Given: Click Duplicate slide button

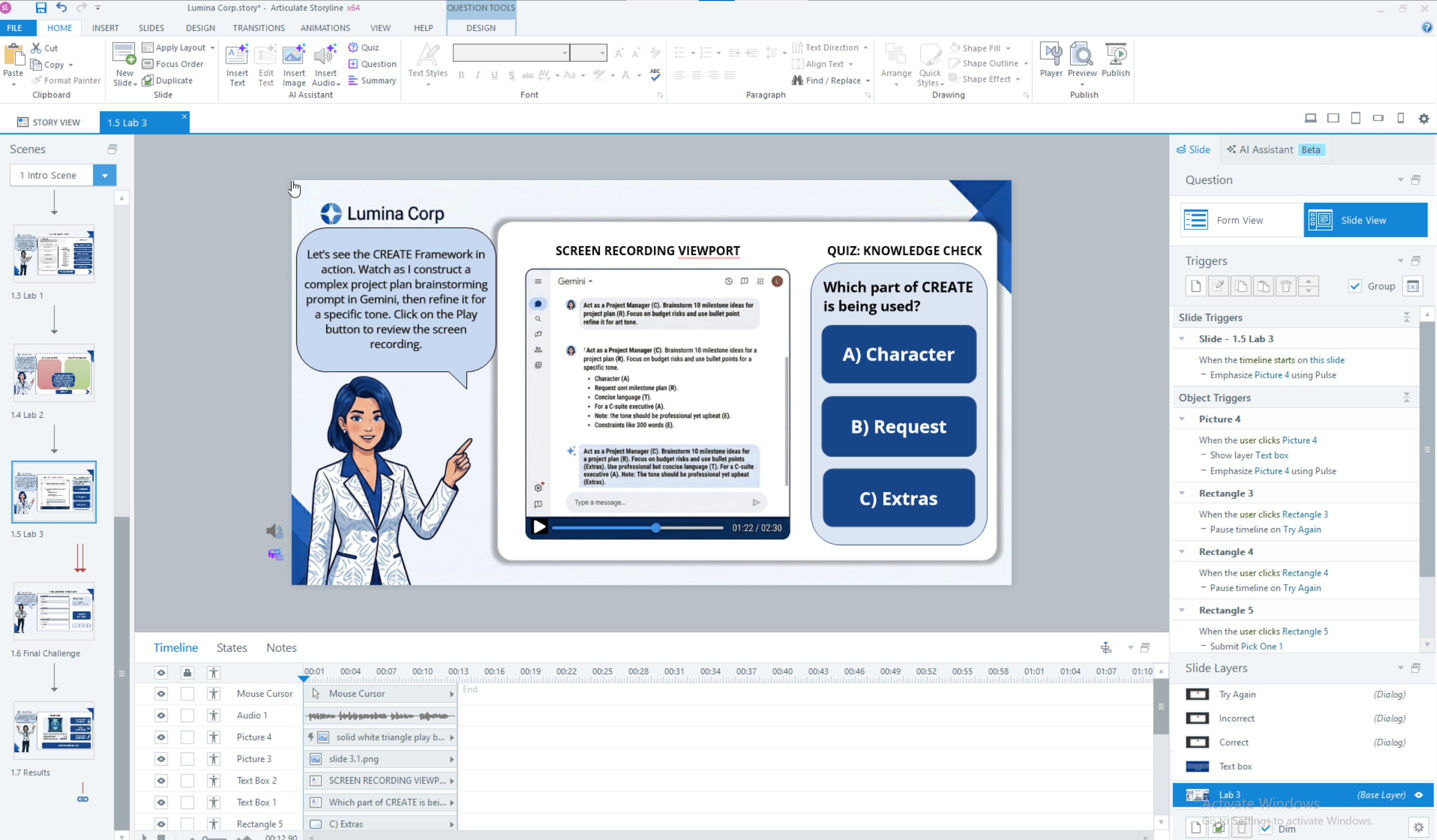Looking at the screenshot, I should click(x=167, y=80).
